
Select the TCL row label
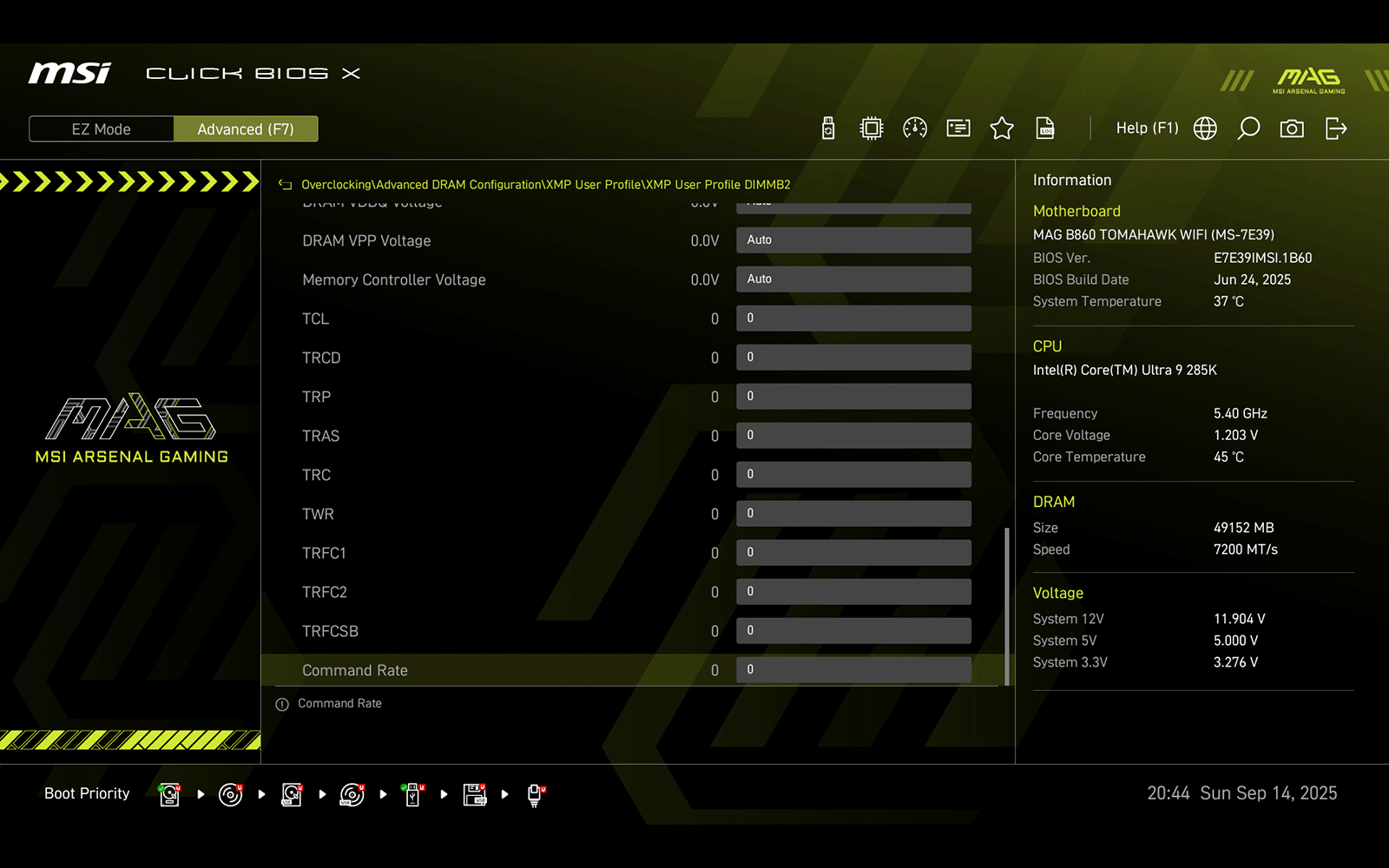click(315, 319)
